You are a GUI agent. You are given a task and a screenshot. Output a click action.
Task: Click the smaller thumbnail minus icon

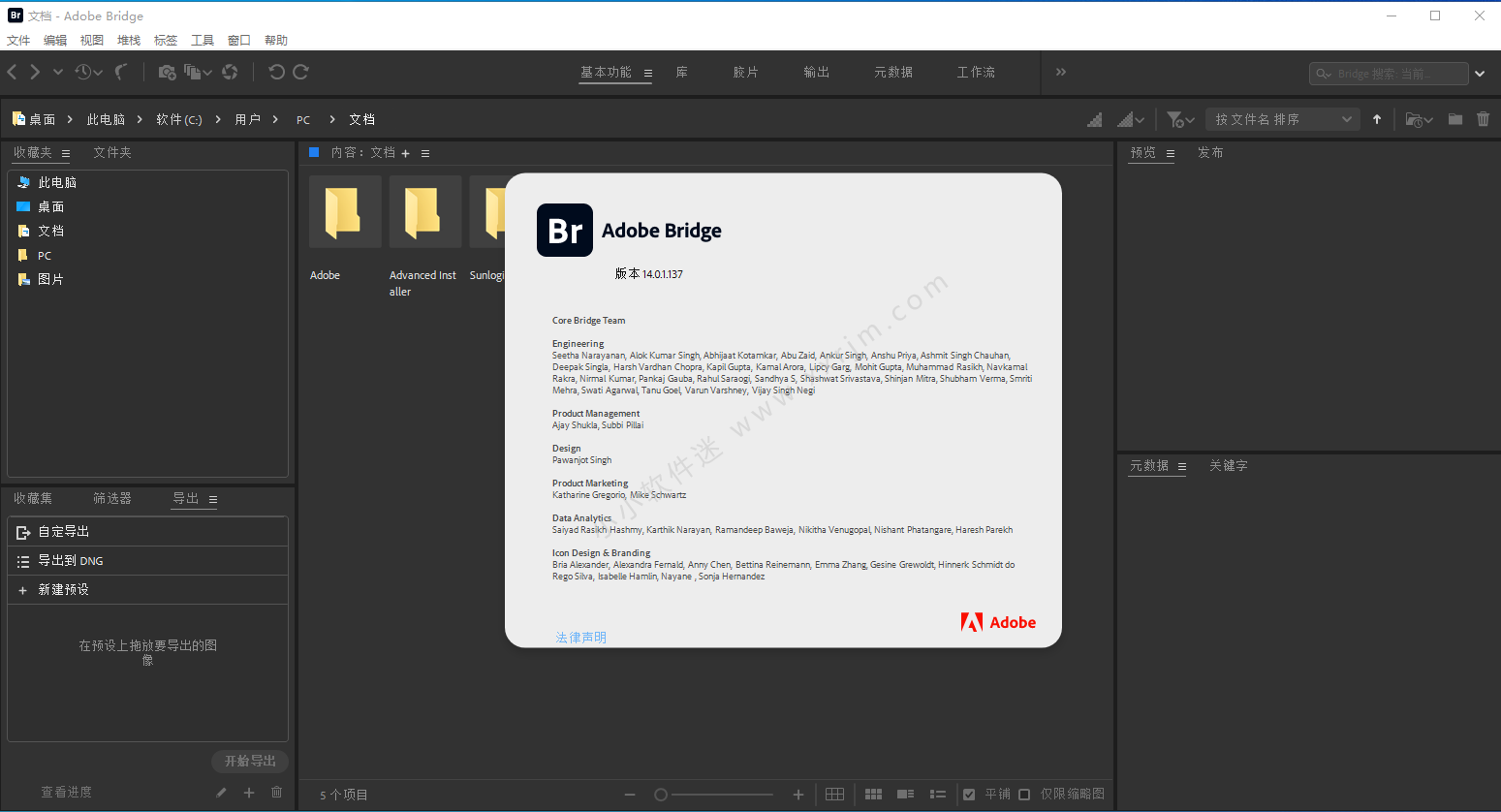[x=630, y=795]
